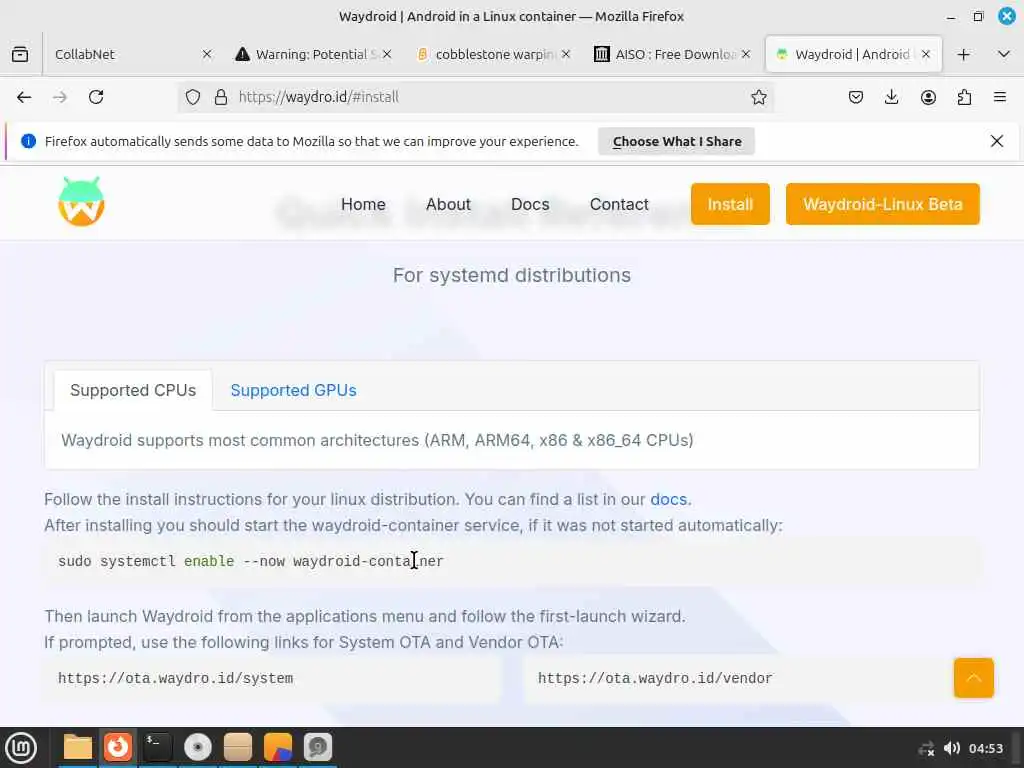The width and height of the screenshot is (1024, 768).
Task: Follow the docs link in instructions
Action: pyautogui.click(x=668, y=500)
